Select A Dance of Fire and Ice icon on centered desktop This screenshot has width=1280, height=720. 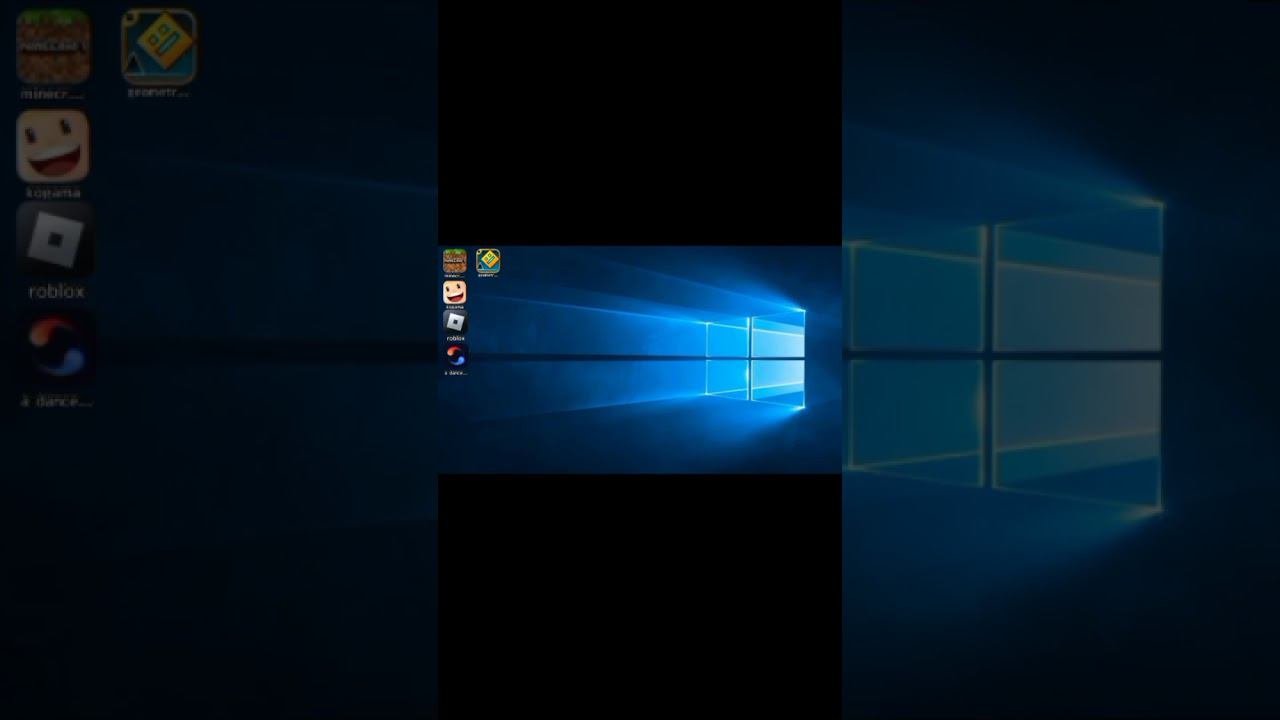coord(455,356)
